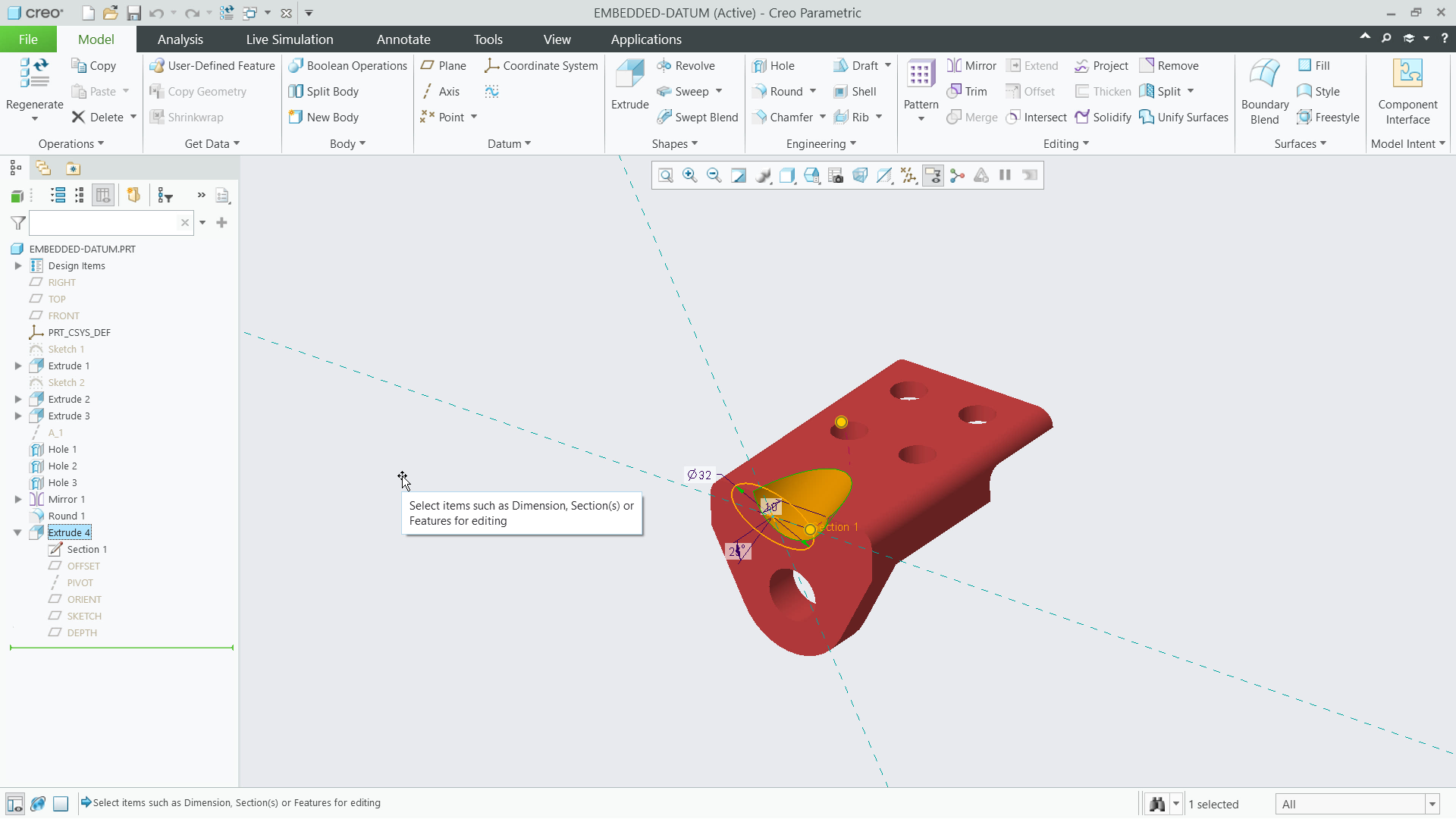Click the Hole engineering tool
This screenshot has width=1456, height=819.
point(773,66)
